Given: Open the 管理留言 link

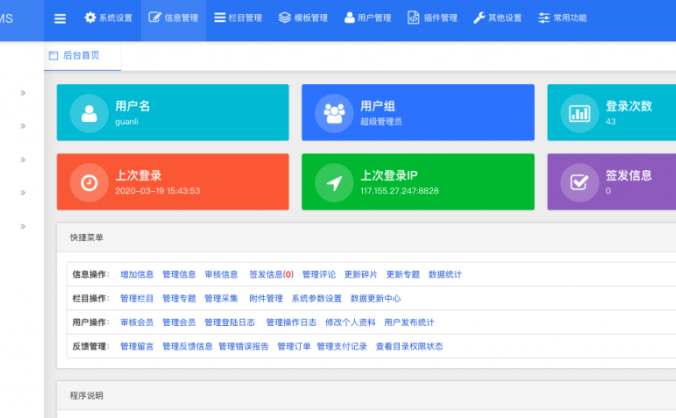Looking at the screenshot, I should [137, 346].
